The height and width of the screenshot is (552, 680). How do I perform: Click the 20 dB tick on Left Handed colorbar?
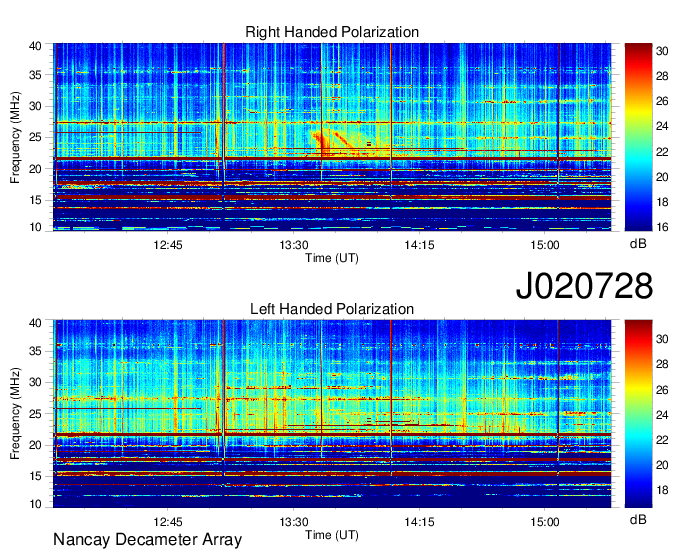(x=662, y=465)
